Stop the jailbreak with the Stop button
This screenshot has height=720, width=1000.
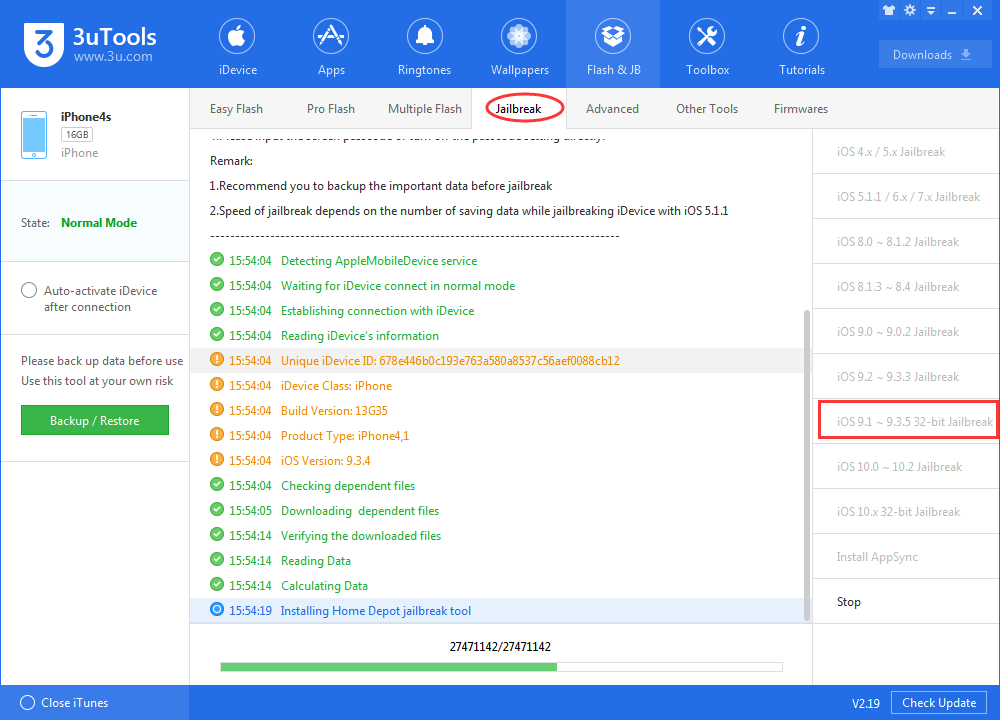[x=906, y=601]
